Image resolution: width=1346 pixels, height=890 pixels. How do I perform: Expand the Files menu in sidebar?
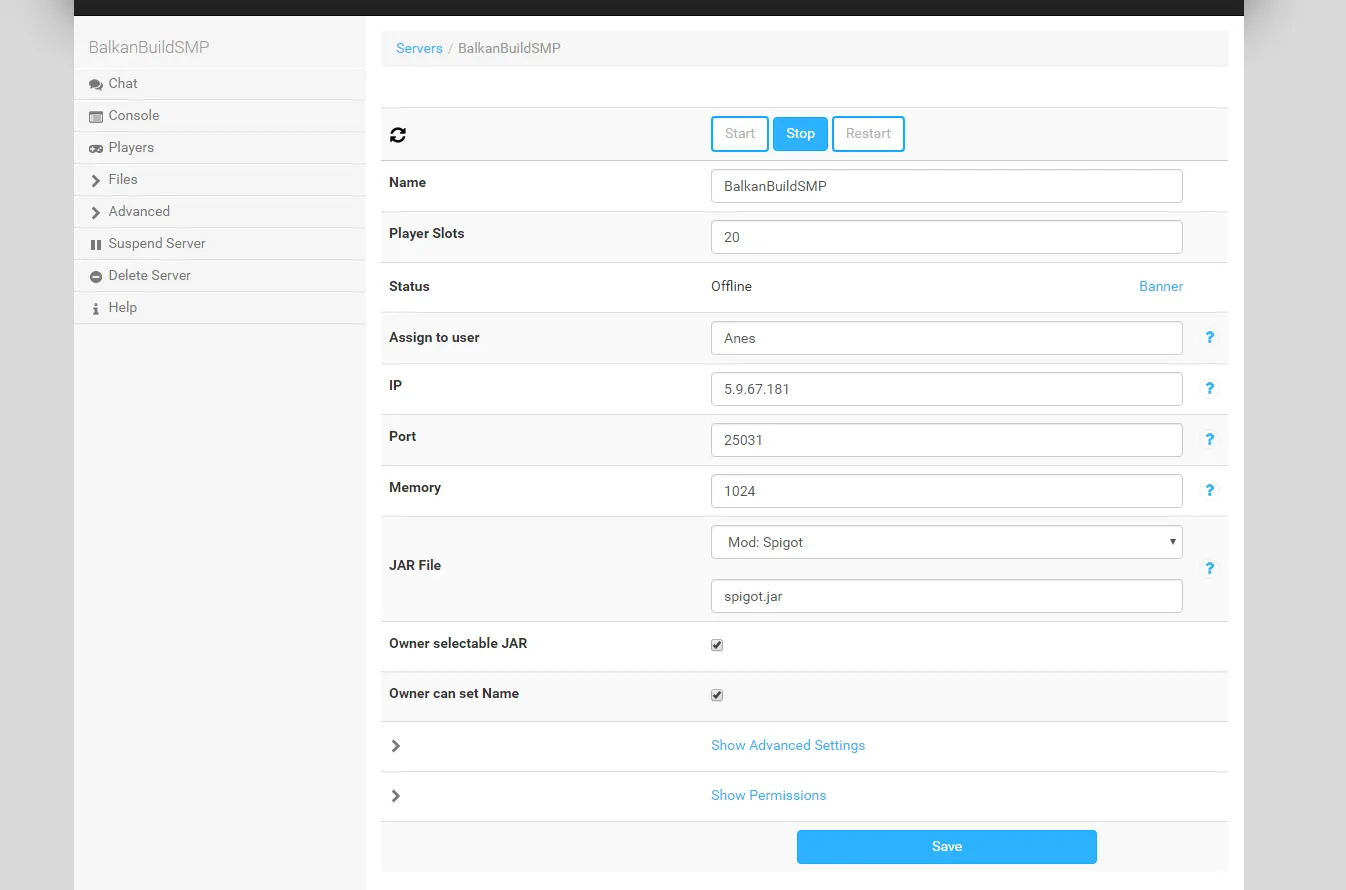point(122,180)
